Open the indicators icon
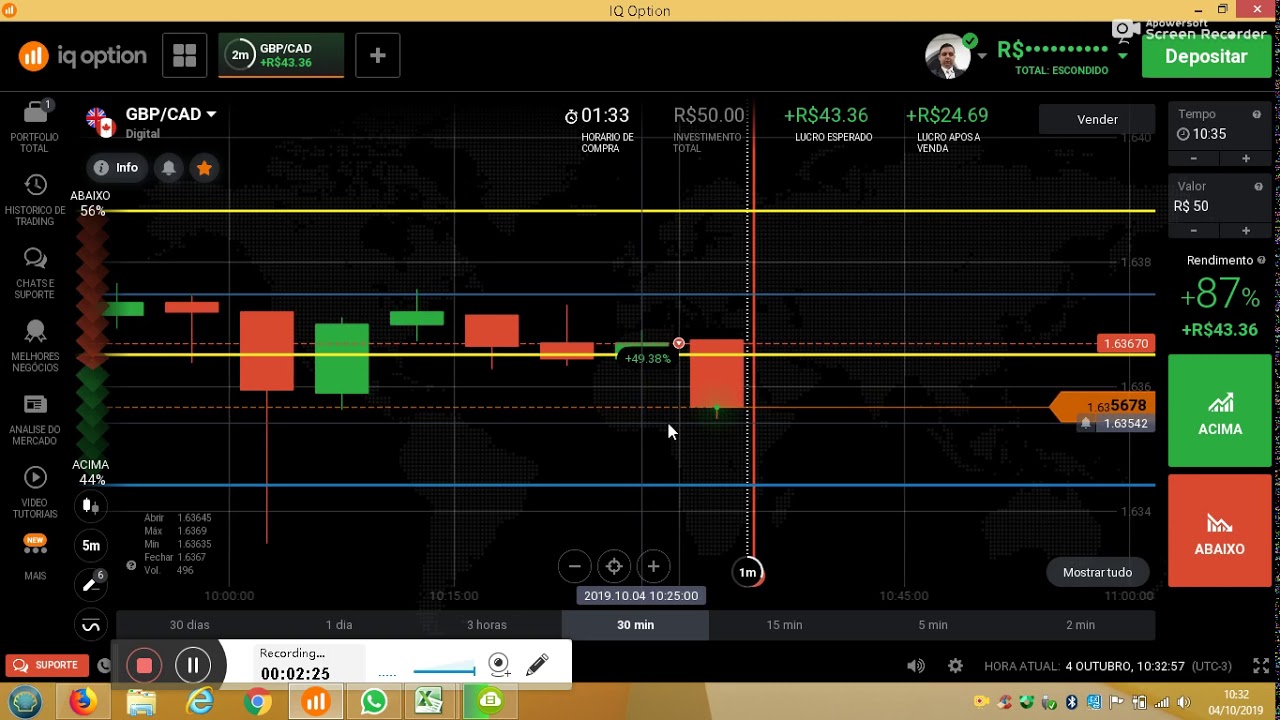1280x720 pixels. [x=91, y=625]
